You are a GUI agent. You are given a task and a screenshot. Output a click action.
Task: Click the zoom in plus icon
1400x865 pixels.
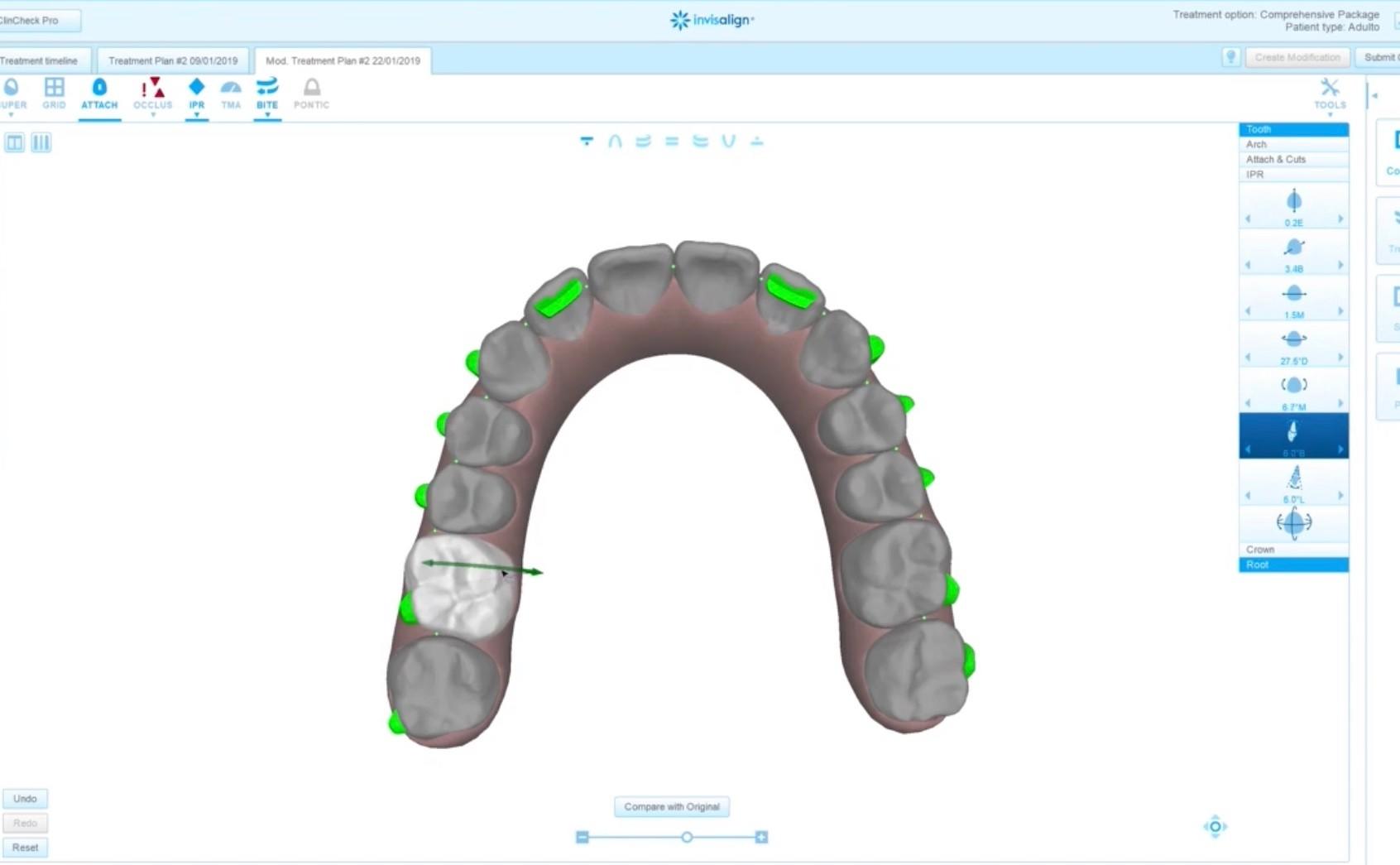tap(761, 838)
